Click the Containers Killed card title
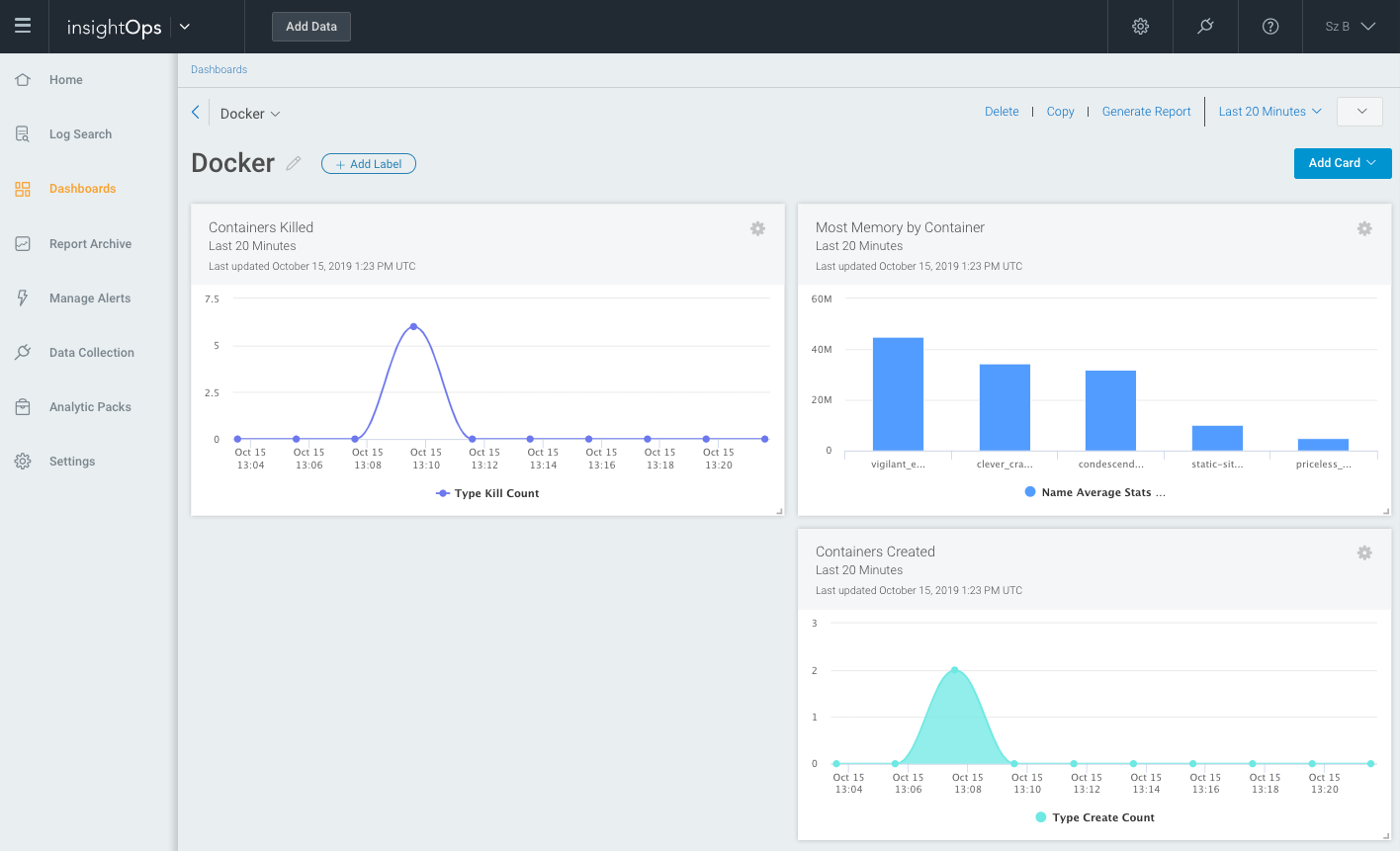Screen dimensions: 1400x851 click(261, 227)
